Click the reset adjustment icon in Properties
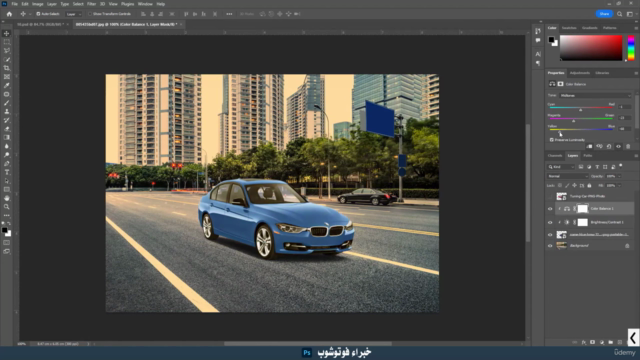Image resolution: width=640 pixels, height=360 pixels. (x=609, y=146)
